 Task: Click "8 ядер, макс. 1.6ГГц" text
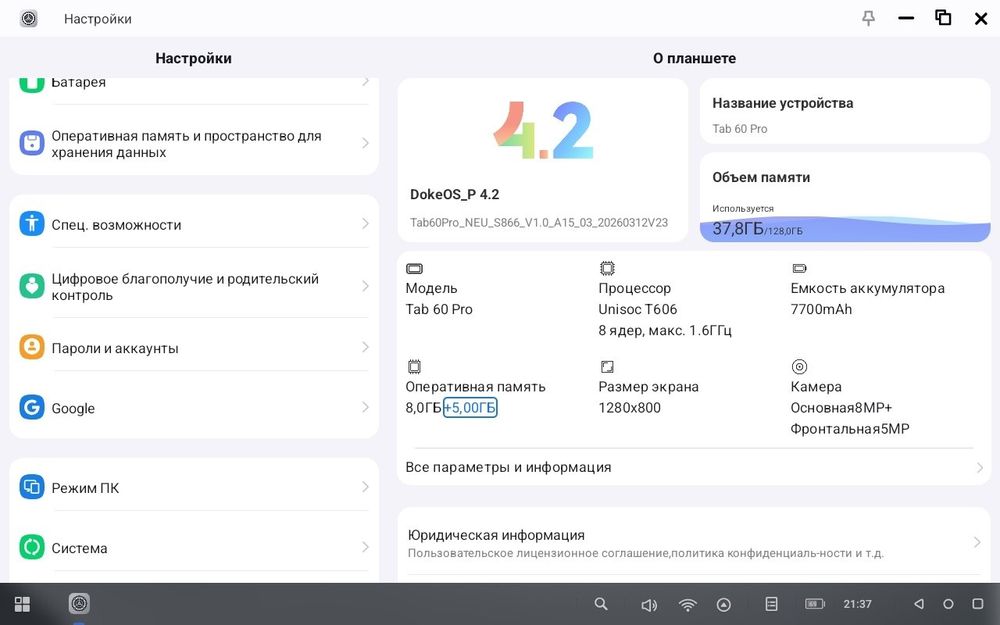665,330
